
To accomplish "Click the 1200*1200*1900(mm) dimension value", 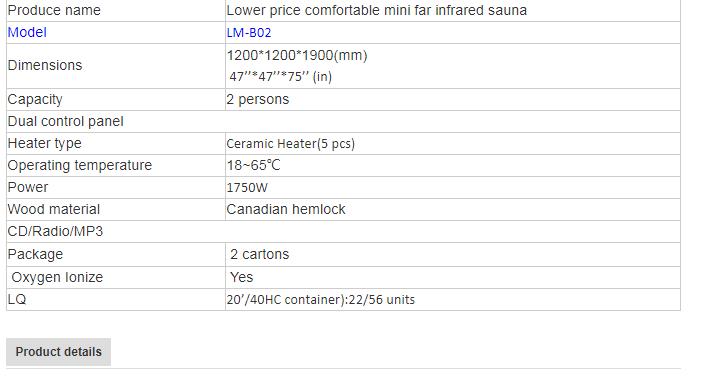I will click(x=297, y=56).
